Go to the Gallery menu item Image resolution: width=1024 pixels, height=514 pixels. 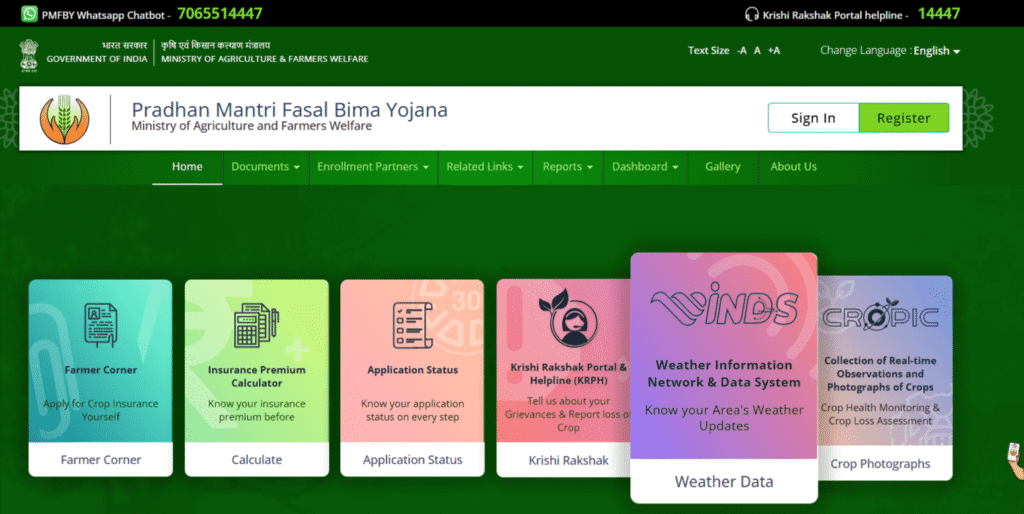pos(722,167)
